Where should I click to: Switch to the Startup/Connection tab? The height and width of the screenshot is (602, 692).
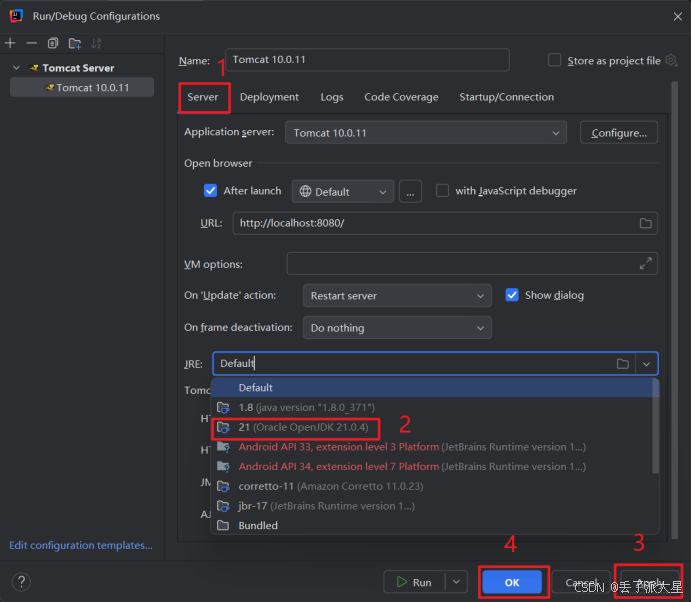tap(506, 97)
